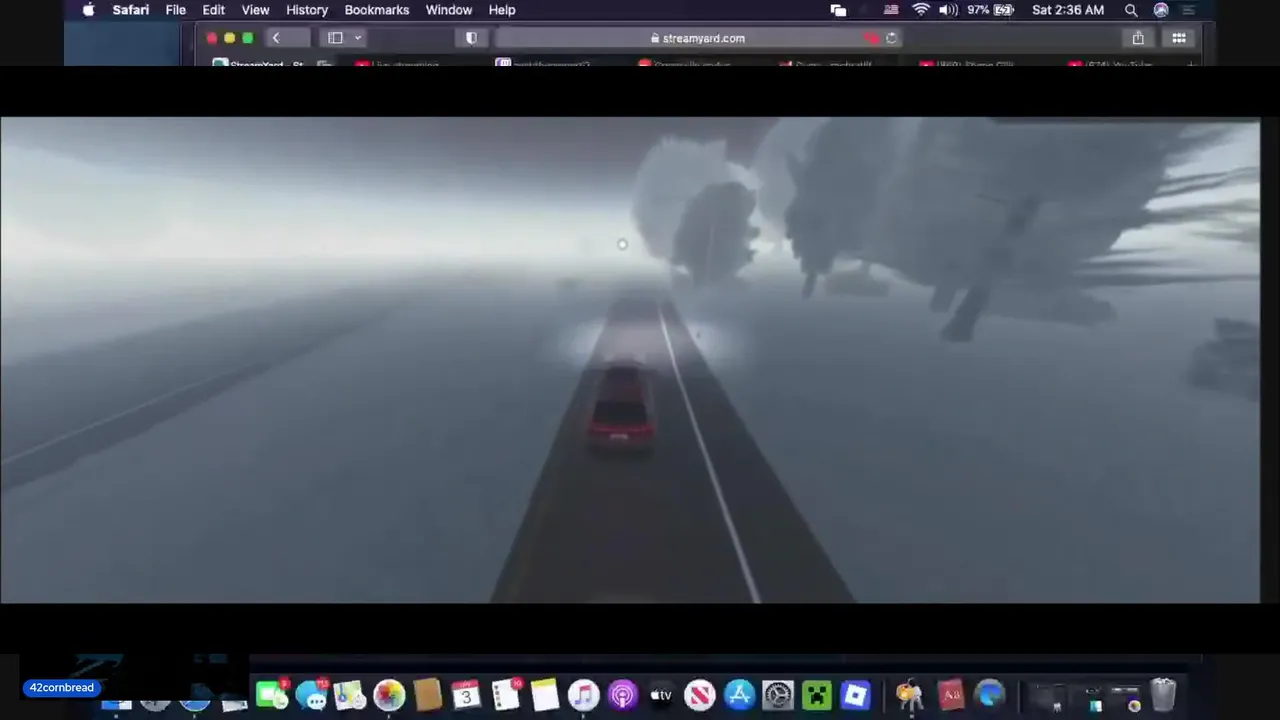Open yellow Notes app in Dock
The width and height of the screenshot is (1280, 720).
tap(544, 695)
